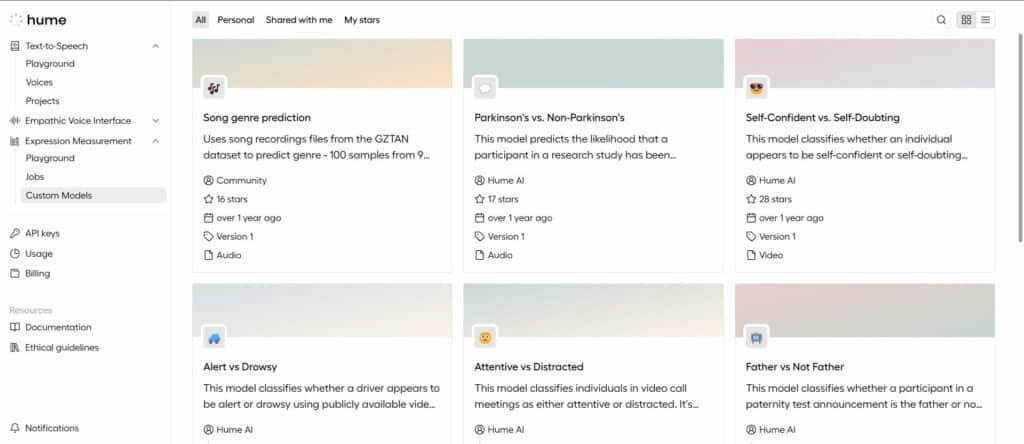Click the Alert vs Drowsy car icon
This screenshot has width=1024, height=444.
[214, 337]
